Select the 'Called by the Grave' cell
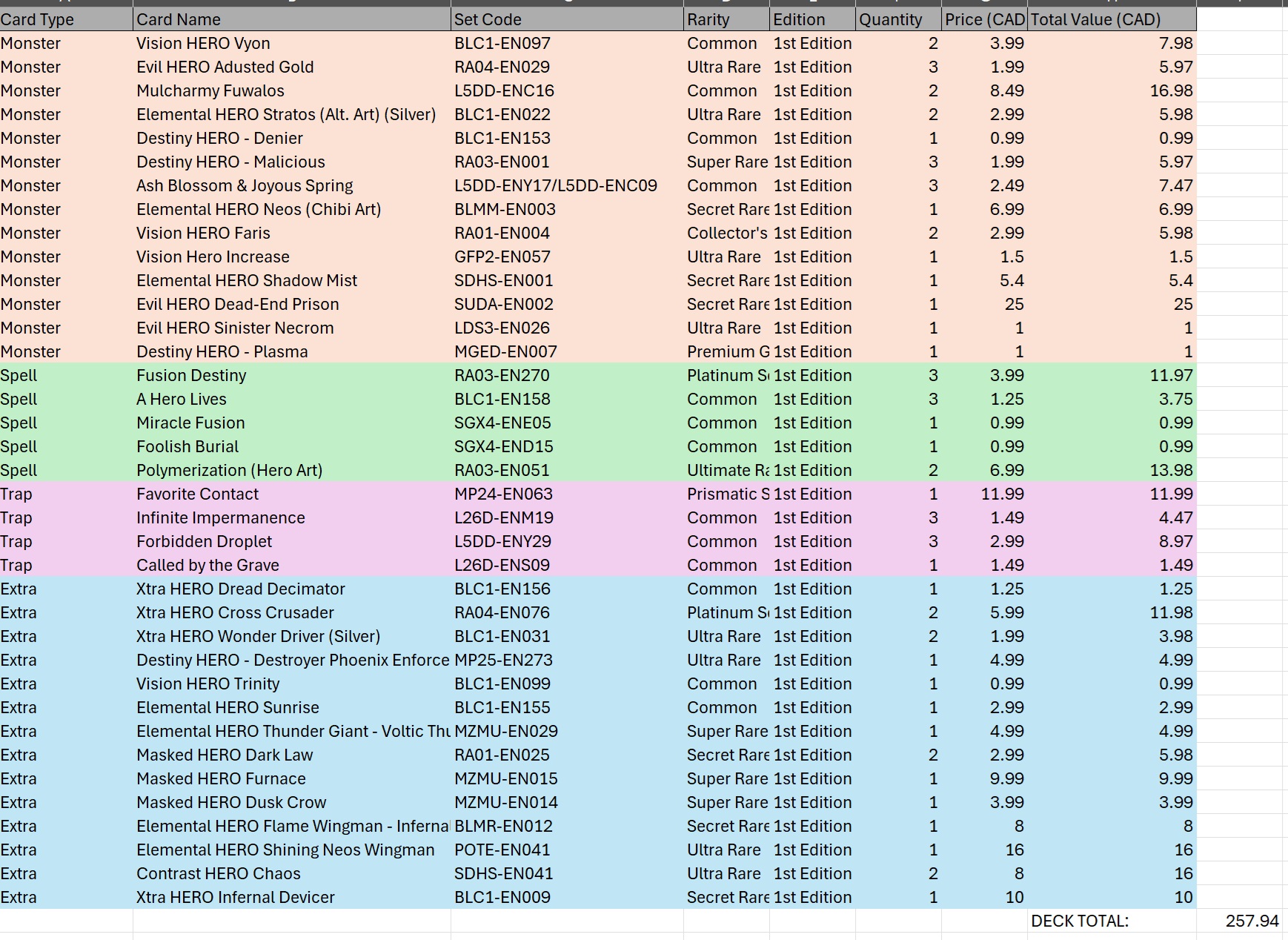 click(x=292, y=565)
